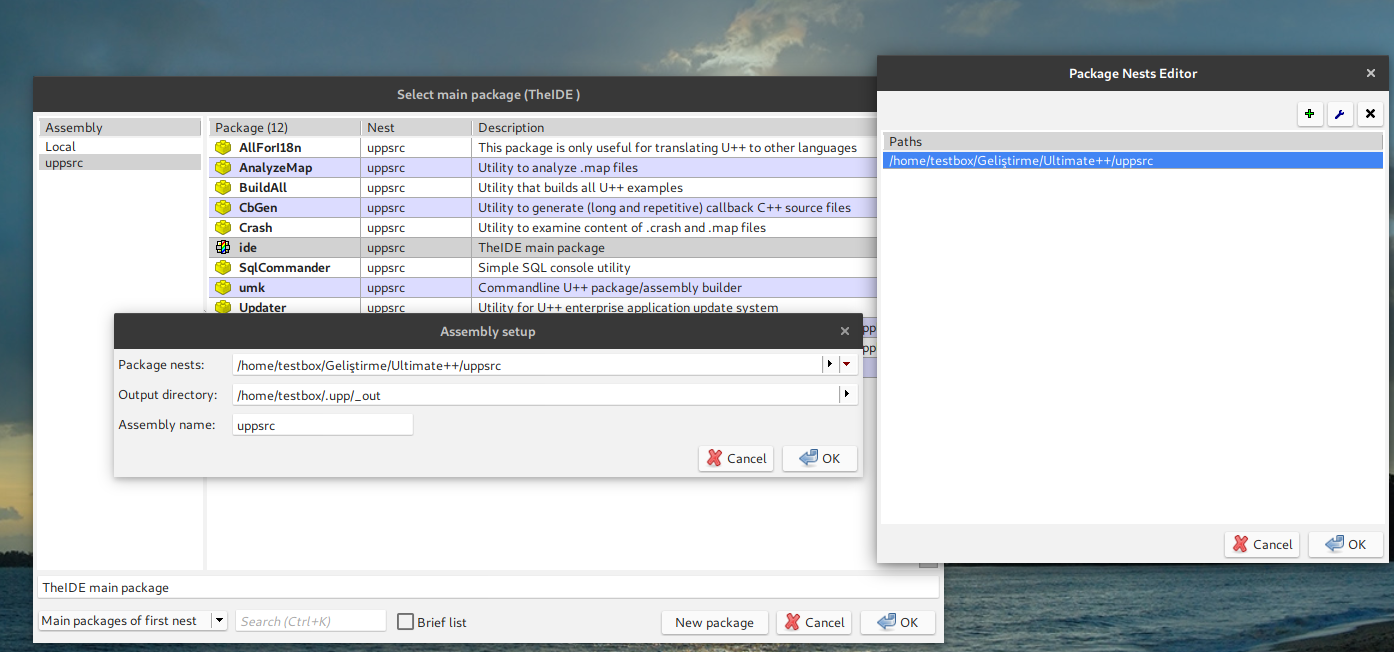Click the AllForI18n package icon
This screenshot has width=1394, height=652.
pos(223,148)
